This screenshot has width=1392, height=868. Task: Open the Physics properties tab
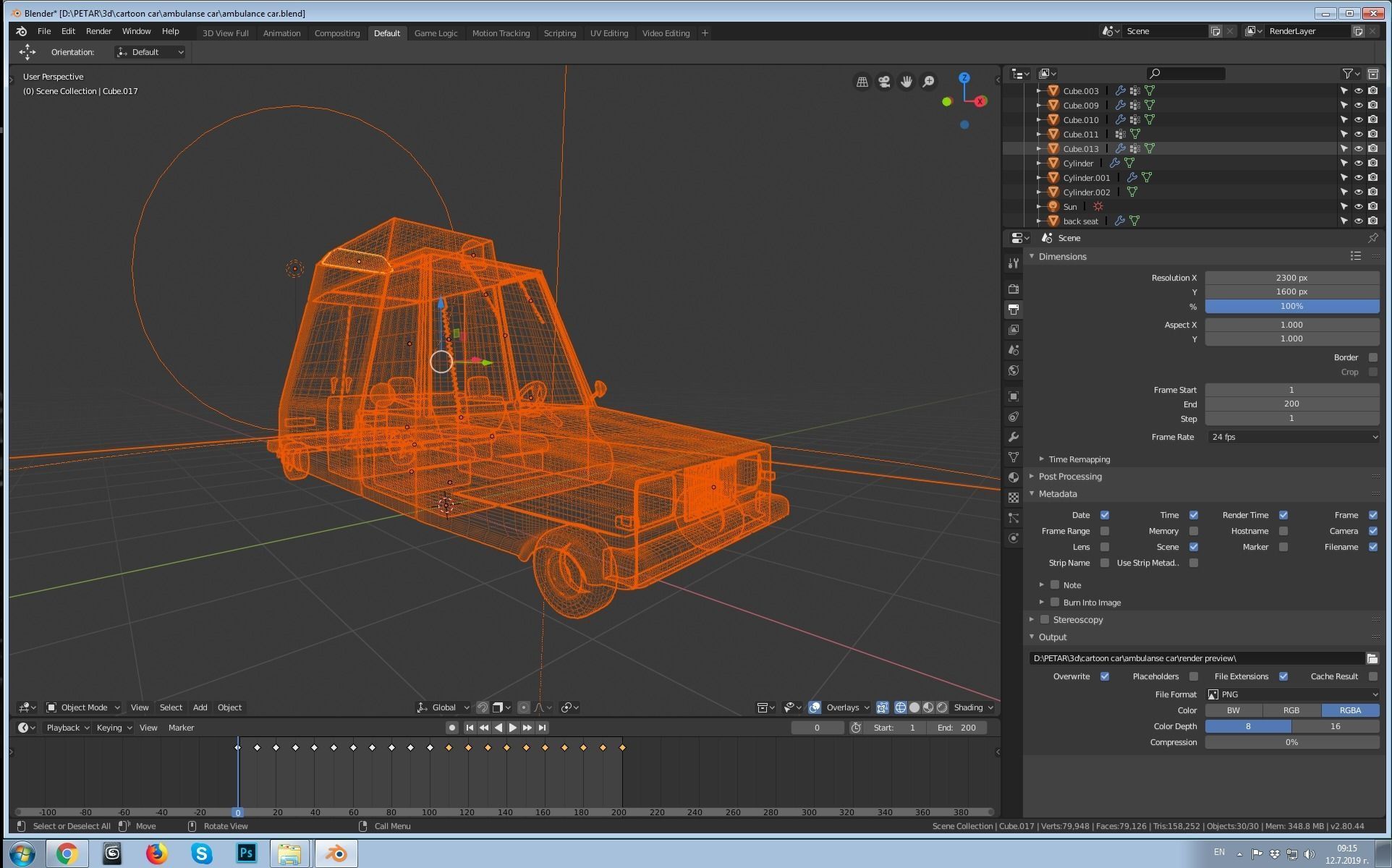(1014, 538)
